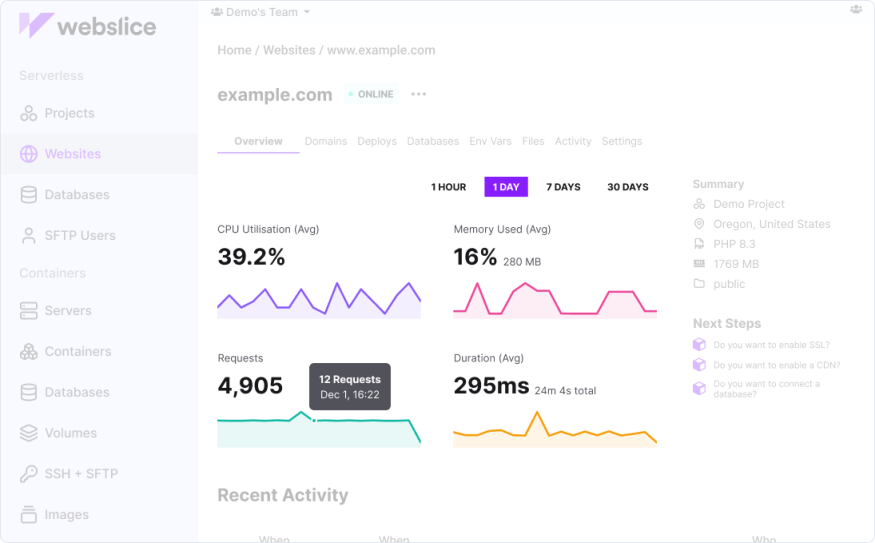The height and width of the screenshot is (543, 875).
Task: Open Projects via its sidebar icon
Action: click(x=29, y=114)
